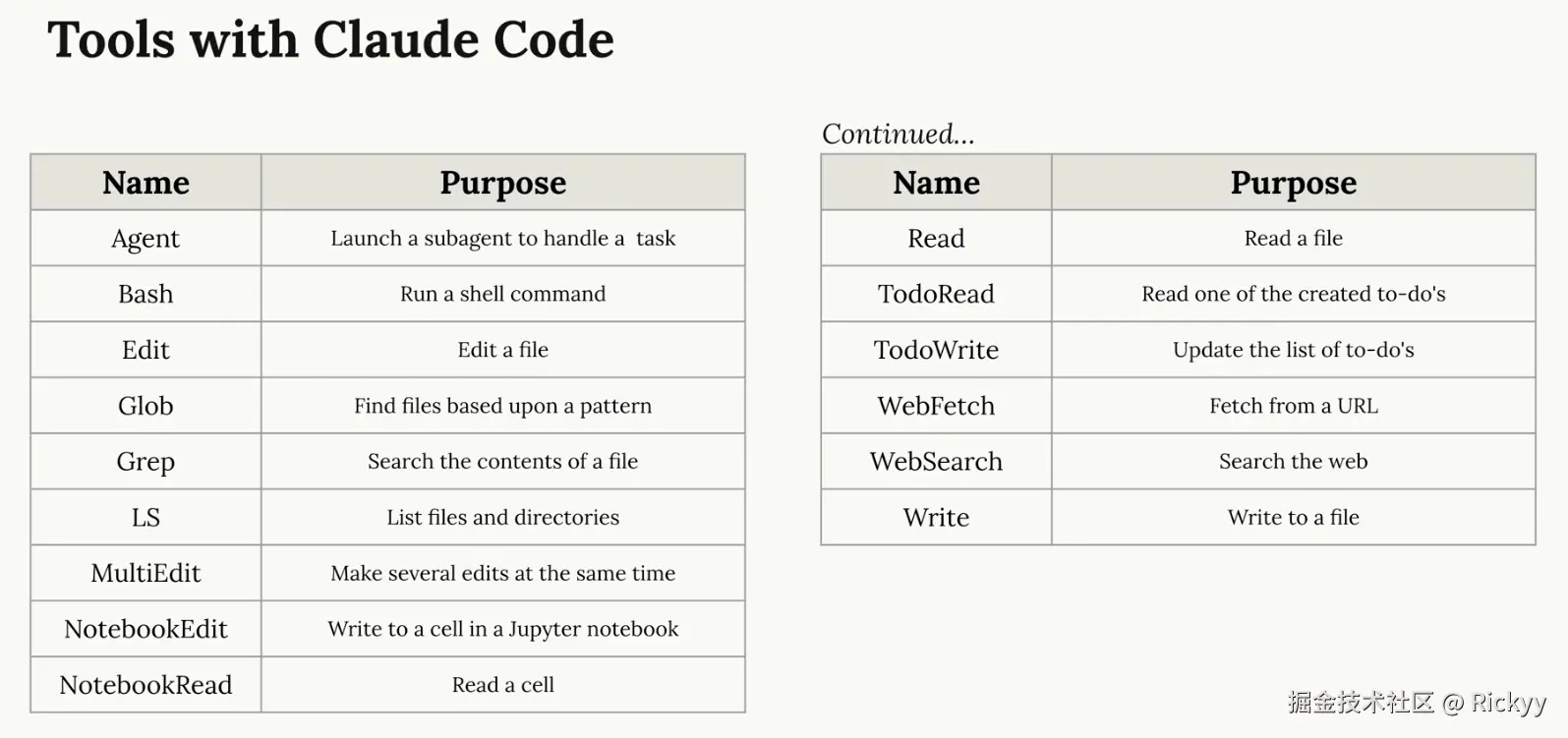
Task: Click the NotebookEdit tool name
Action: pos(145,629)
